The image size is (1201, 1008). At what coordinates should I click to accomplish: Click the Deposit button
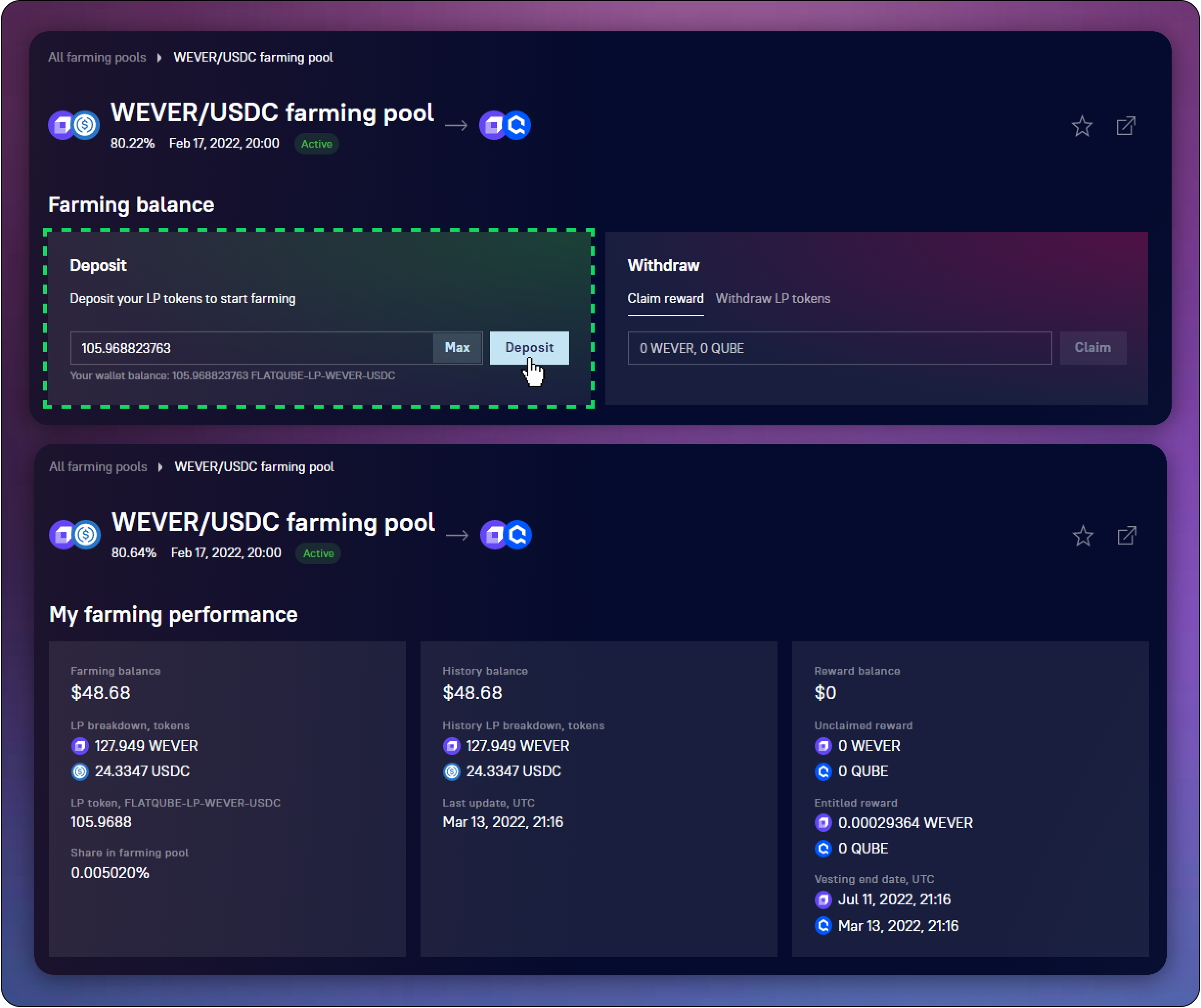point(529,348)
